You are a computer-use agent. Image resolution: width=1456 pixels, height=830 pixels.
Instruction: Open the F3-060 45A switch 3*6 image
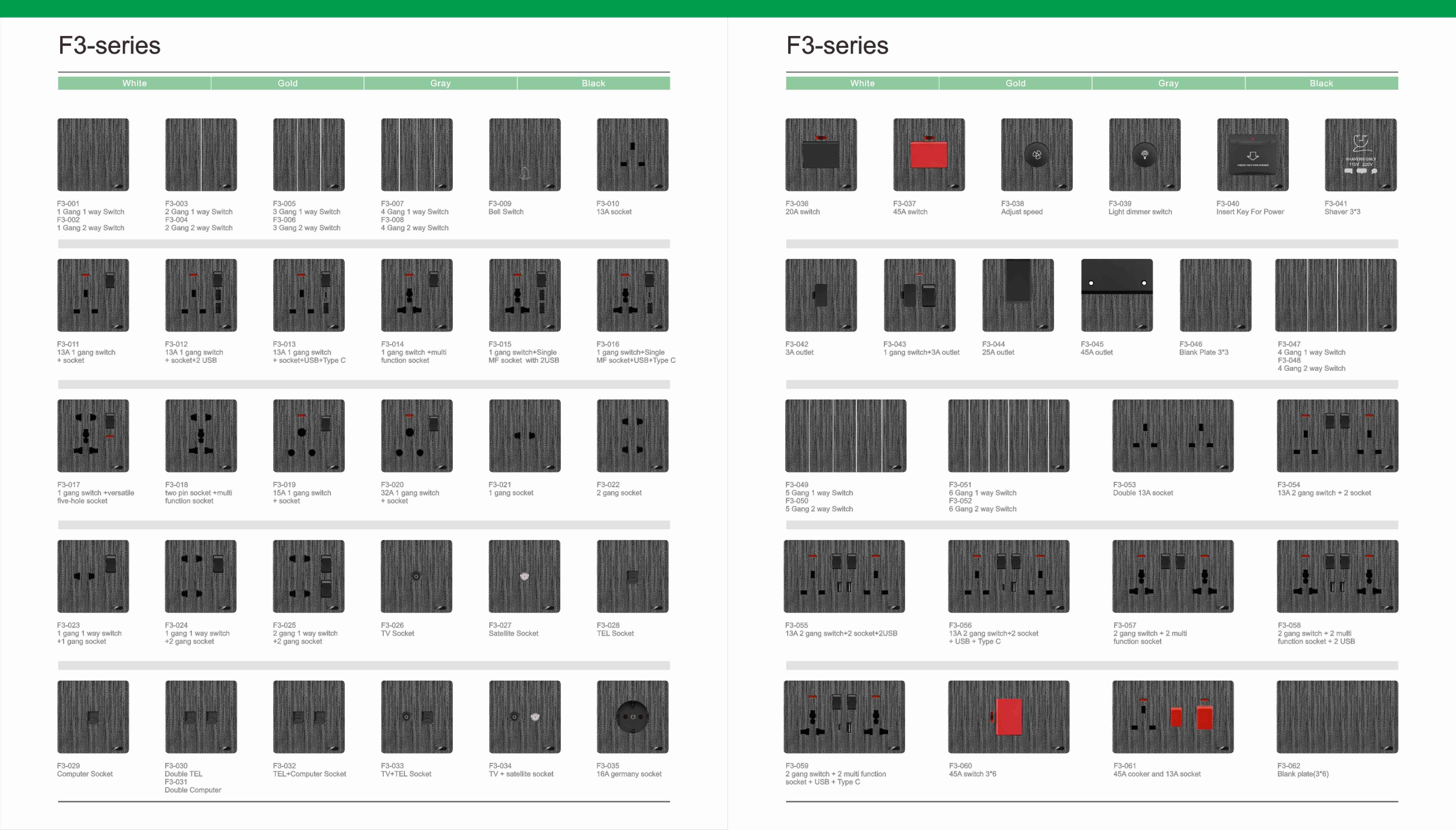(1008, 717)
